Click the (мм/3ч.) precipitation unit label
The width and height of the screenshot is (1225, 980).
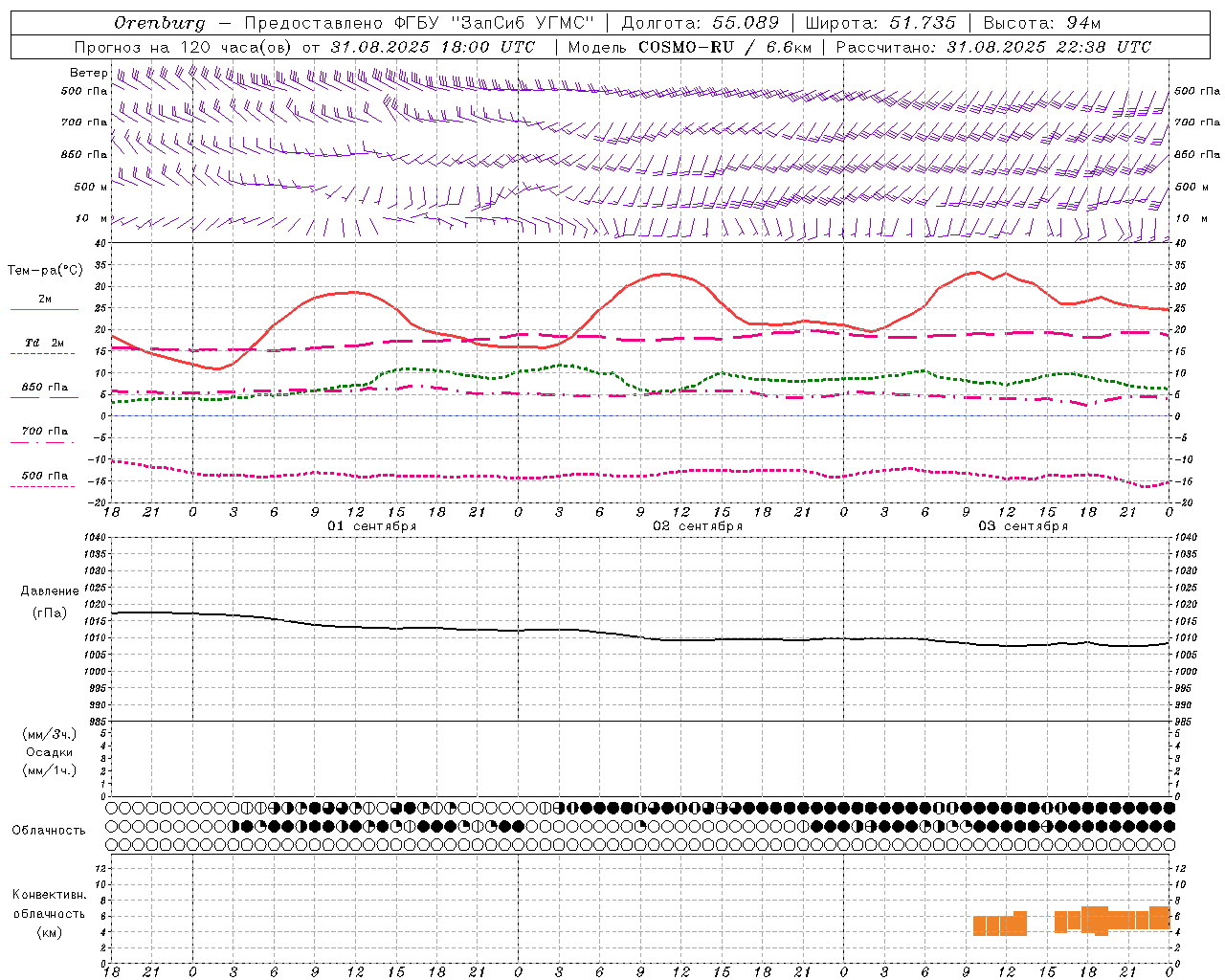pyautogui.click(x=50, y=734)
